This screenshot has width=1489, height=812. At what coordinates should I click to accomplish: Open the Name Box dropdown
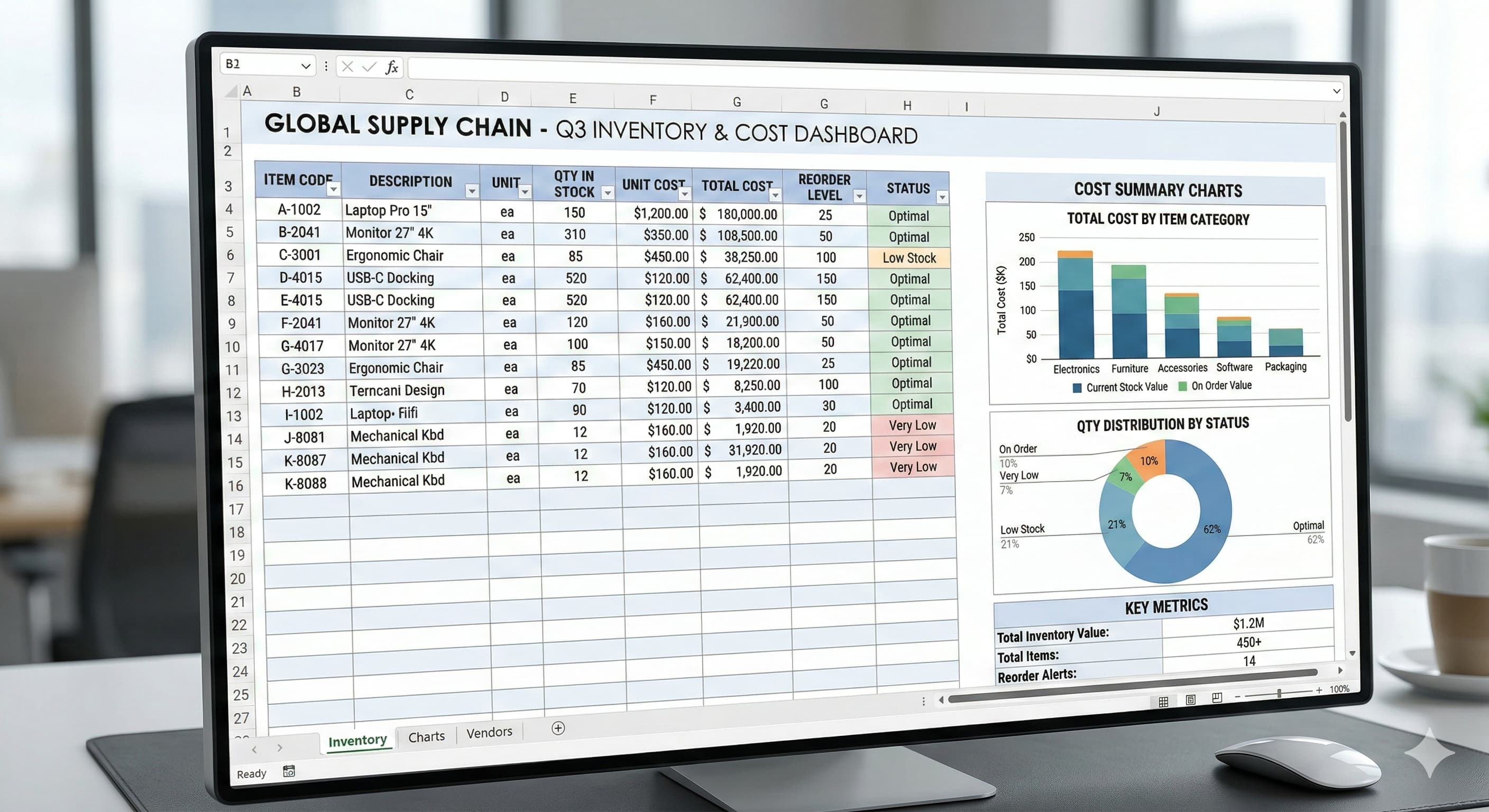(x=307, y=66)
